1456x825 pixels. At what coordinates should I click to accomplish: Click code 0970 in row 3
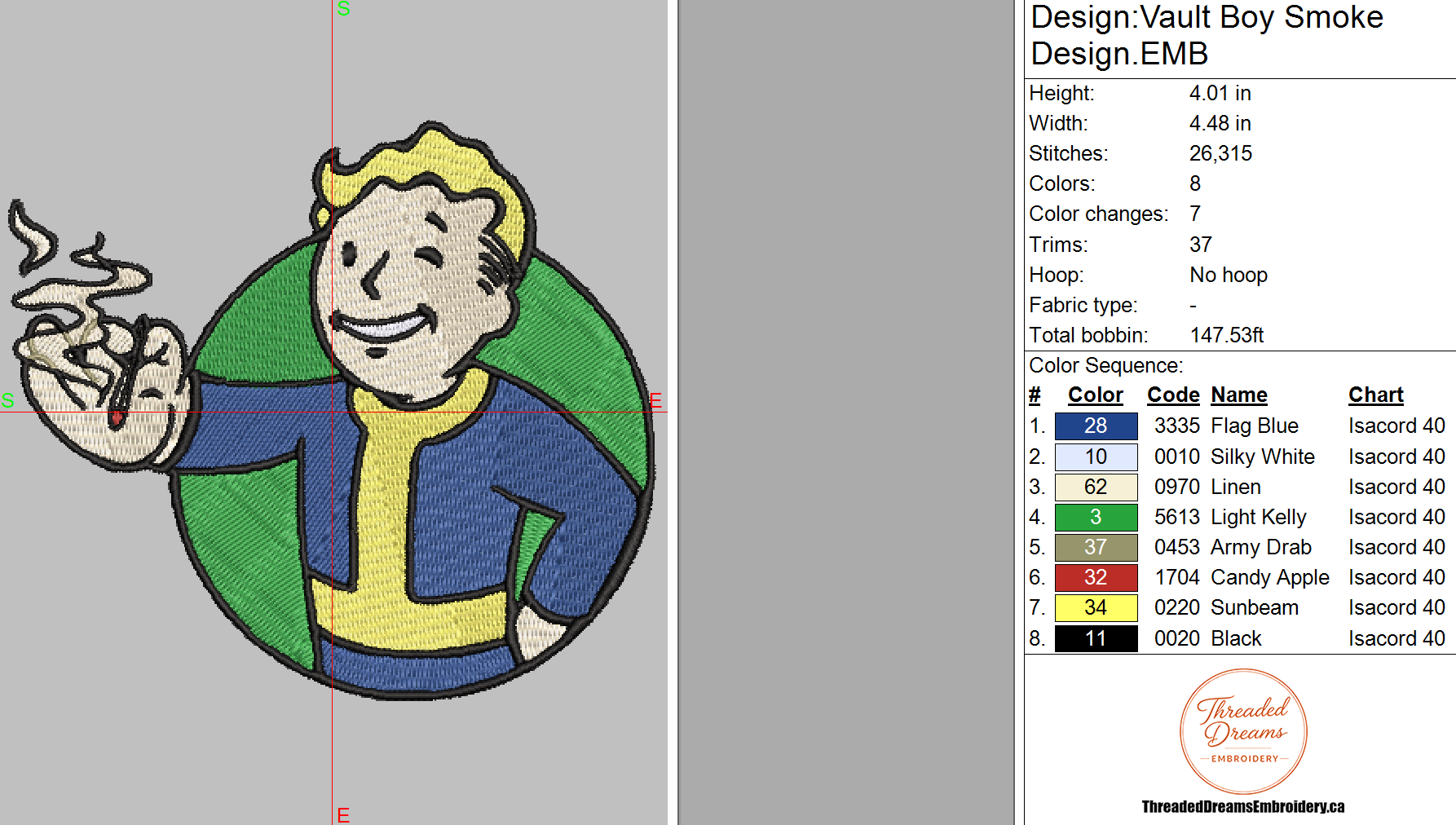pos(1177,487)
